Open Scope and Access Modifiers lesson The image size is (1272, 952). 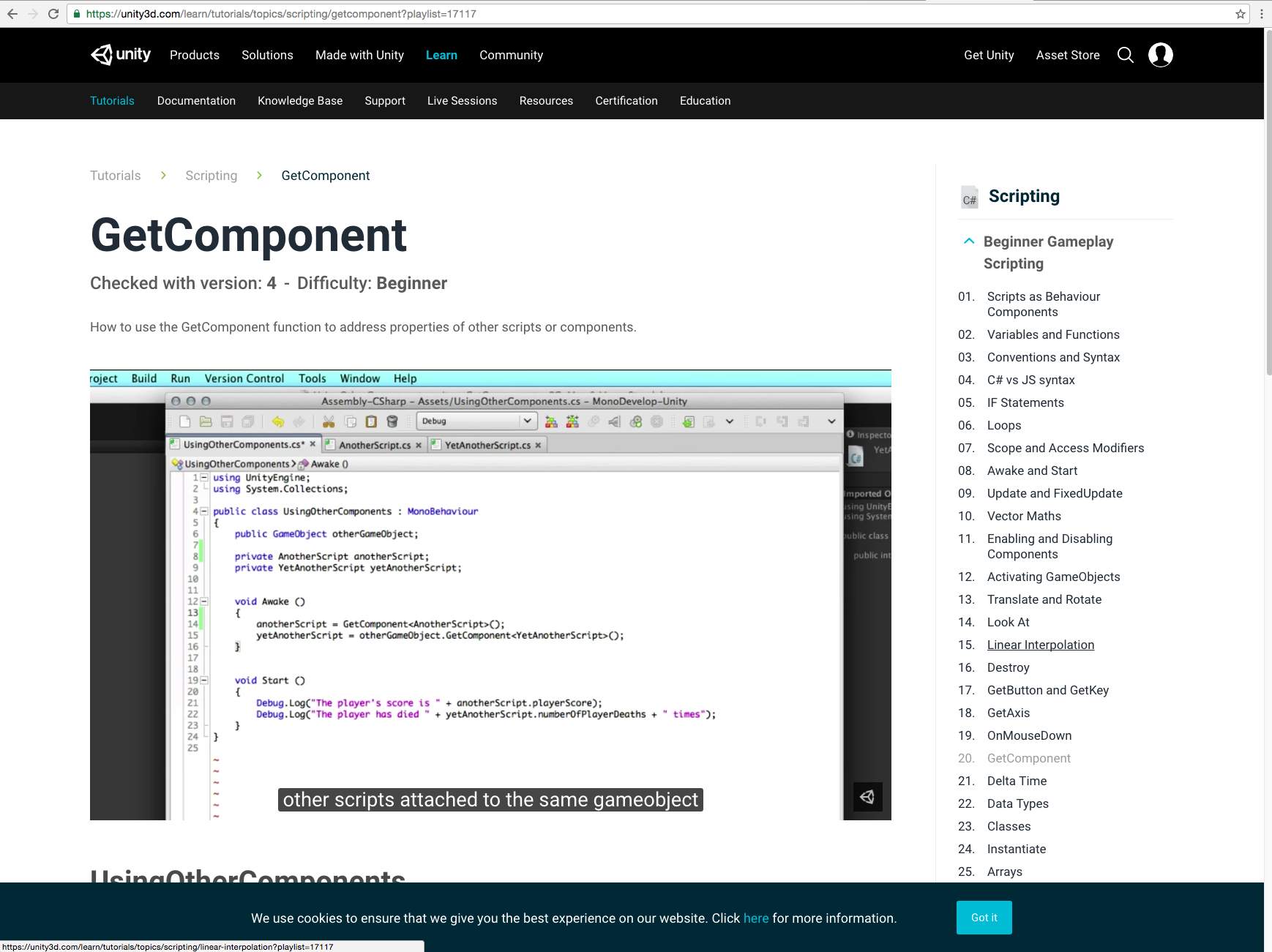point(1066,448)
